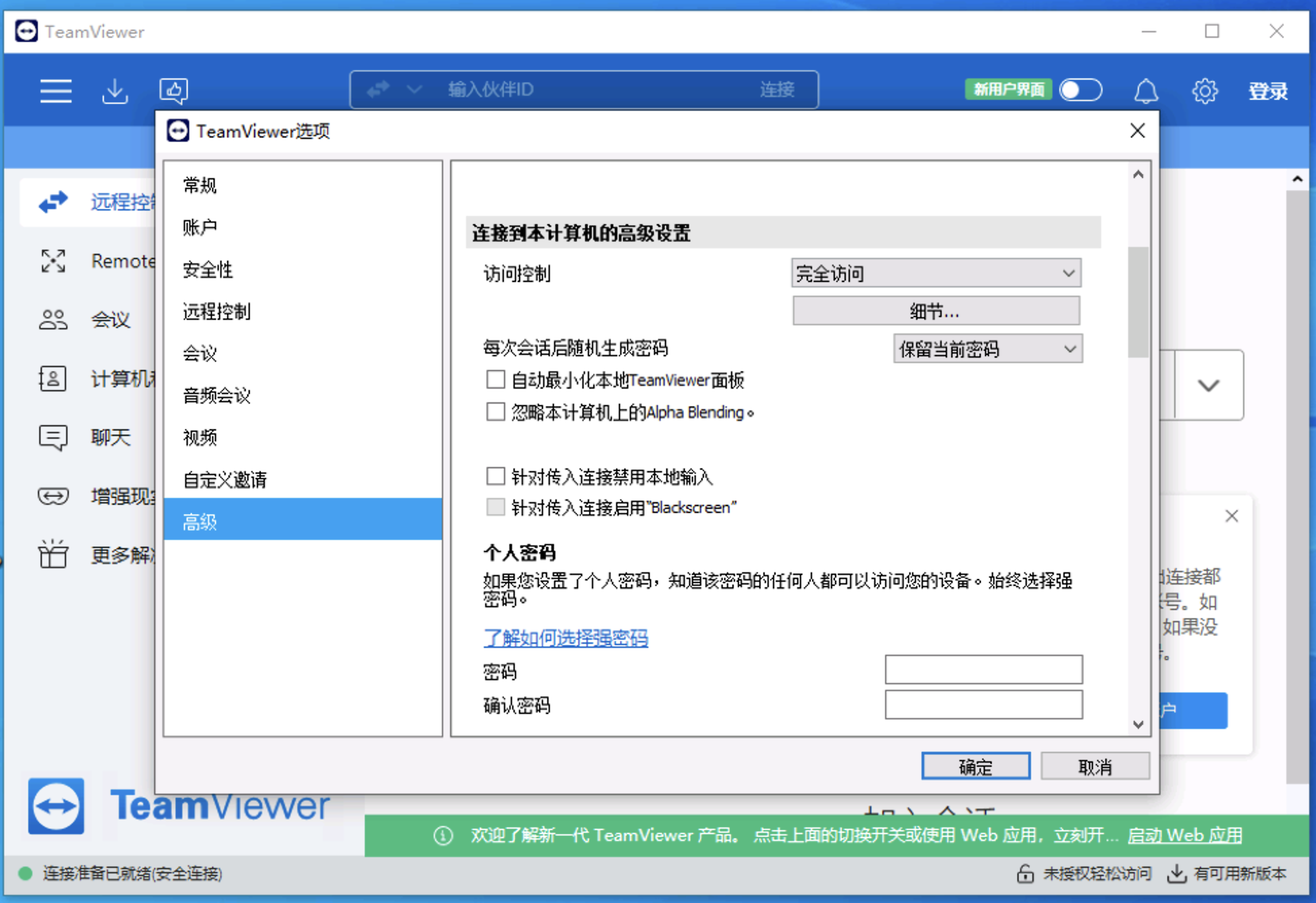Check 针对传入连接禁用本地输入
This screenshot has width=1316, height=903.
(x=496, y=476)
